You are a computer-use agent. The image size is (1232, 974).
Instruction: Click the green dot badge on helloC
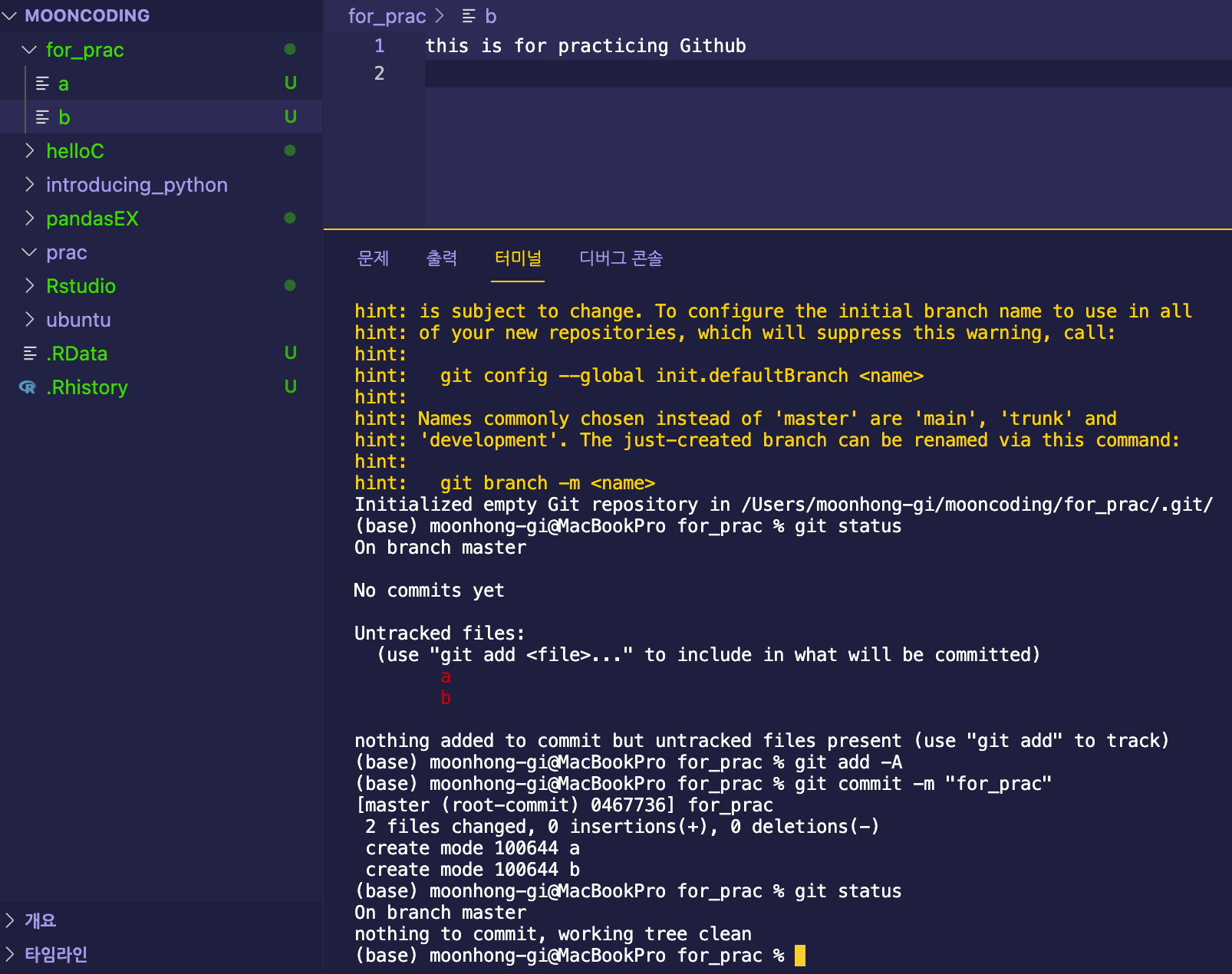pyautogui.click(x=290, y=150)
